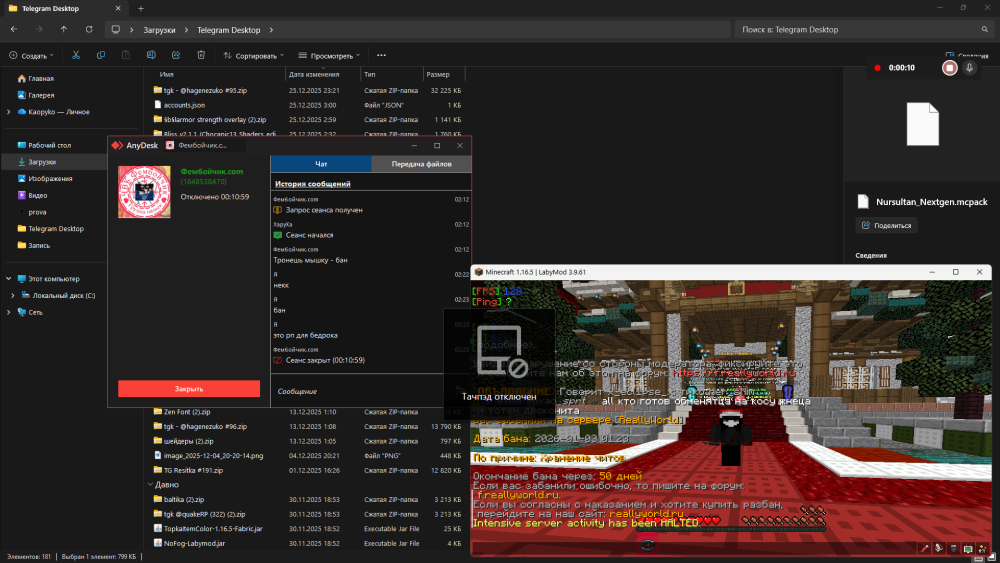Click the AnyDesk logo in the dialog title
The image size is (1000, 563).
click(117, 145)
